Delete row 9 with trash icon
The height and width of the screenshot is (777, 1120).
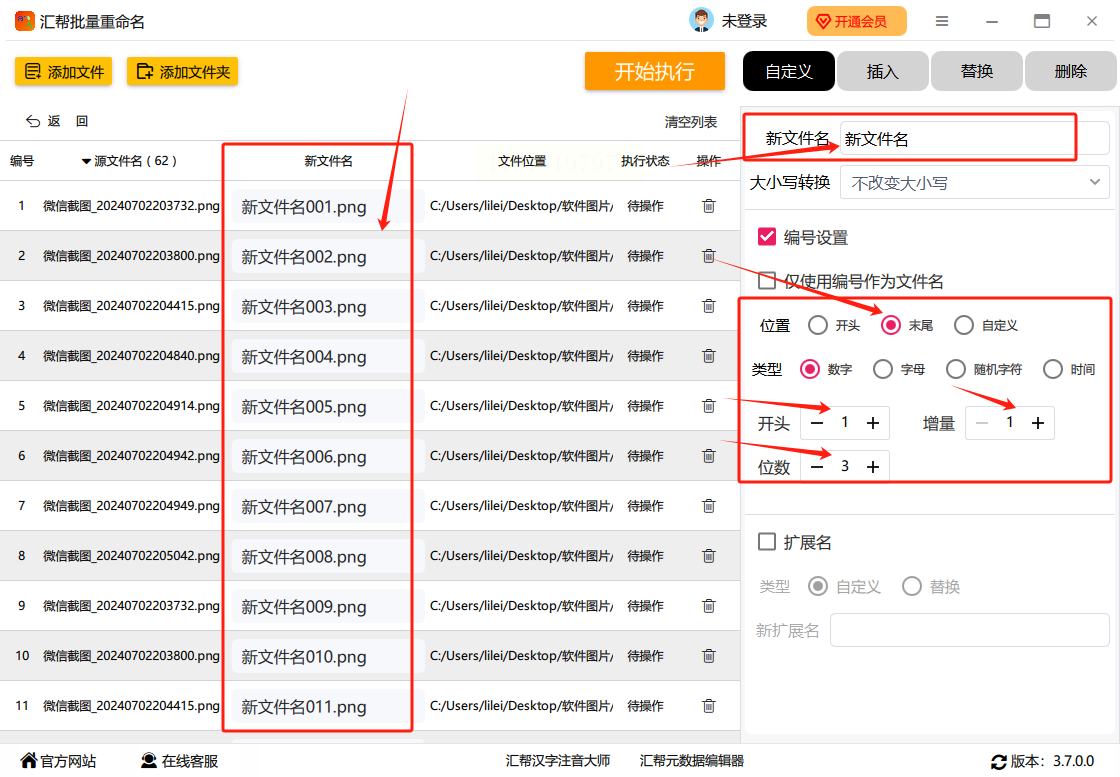coord(709,606)
